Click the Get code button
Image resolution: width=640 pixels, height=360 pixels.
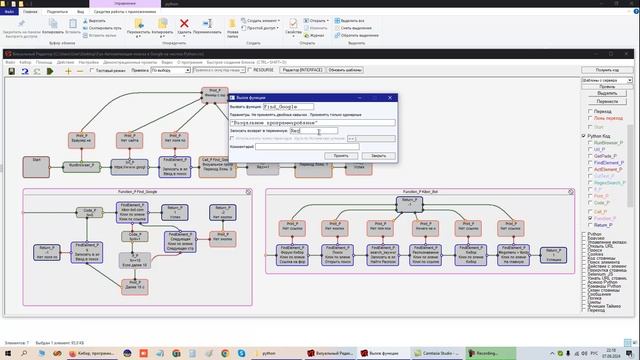[607, 70]
